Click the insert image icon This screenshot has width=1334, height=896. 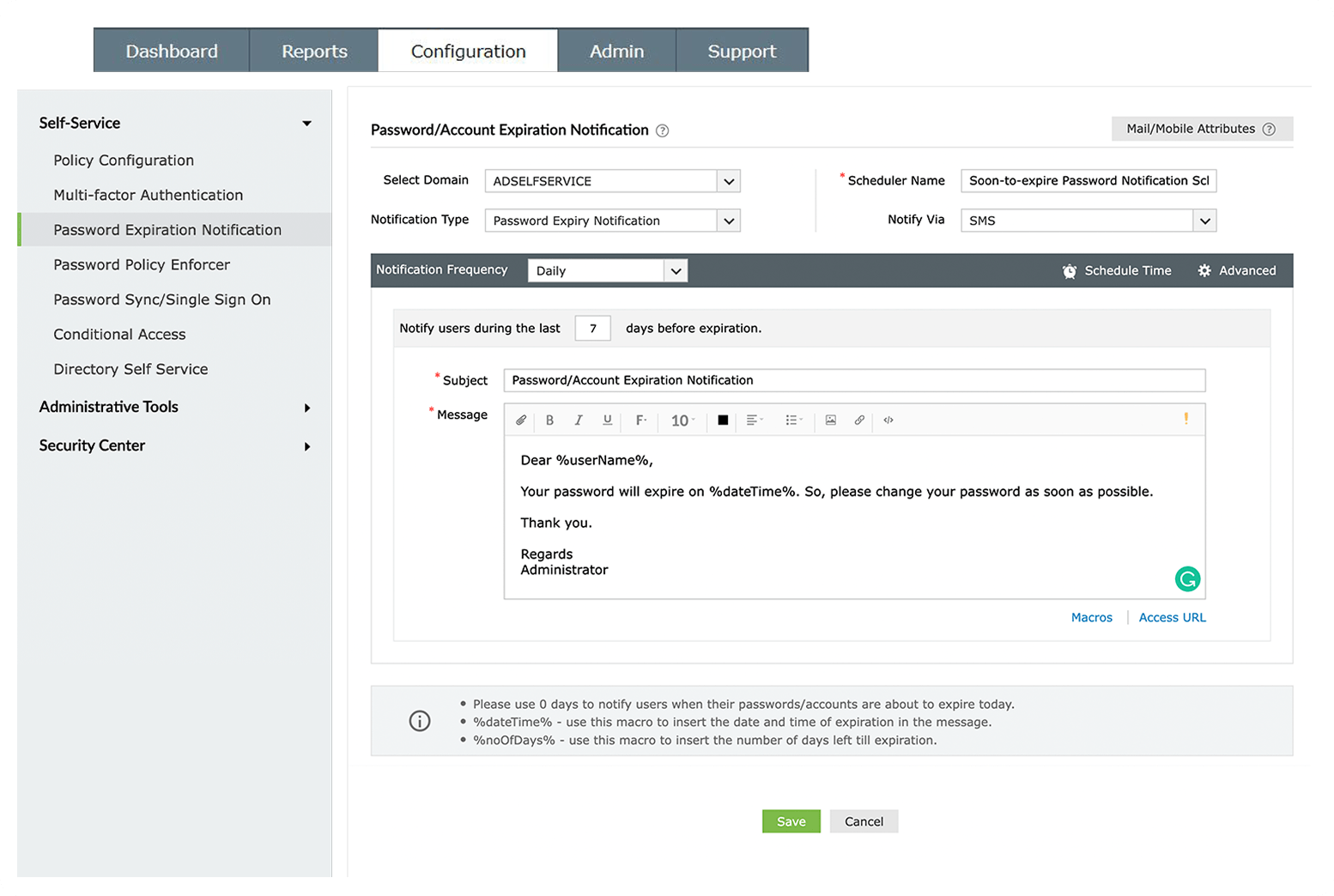(831, 421)
